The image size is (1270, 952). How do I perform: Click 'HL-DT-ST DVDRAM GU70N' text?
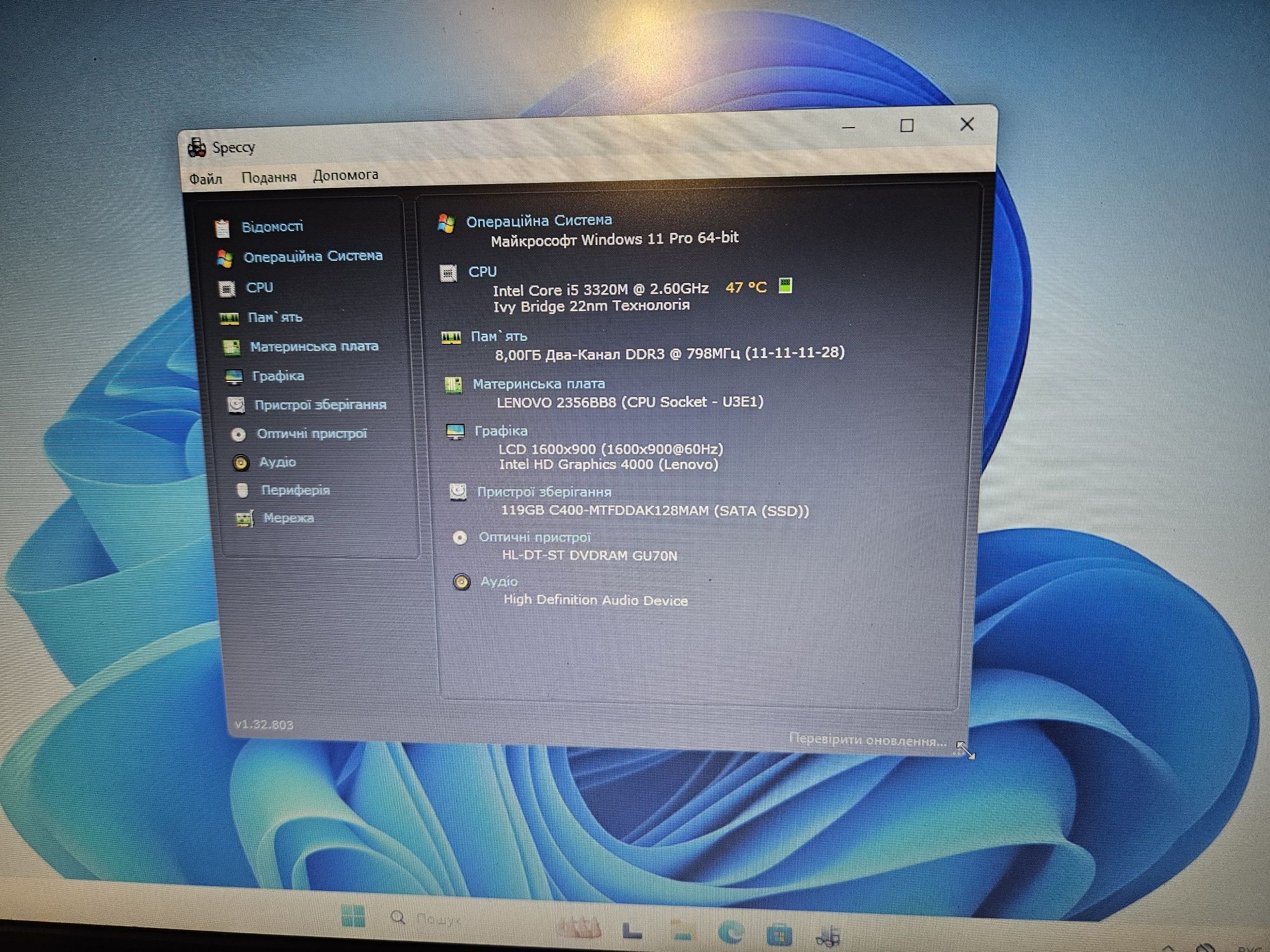[590, 555]
